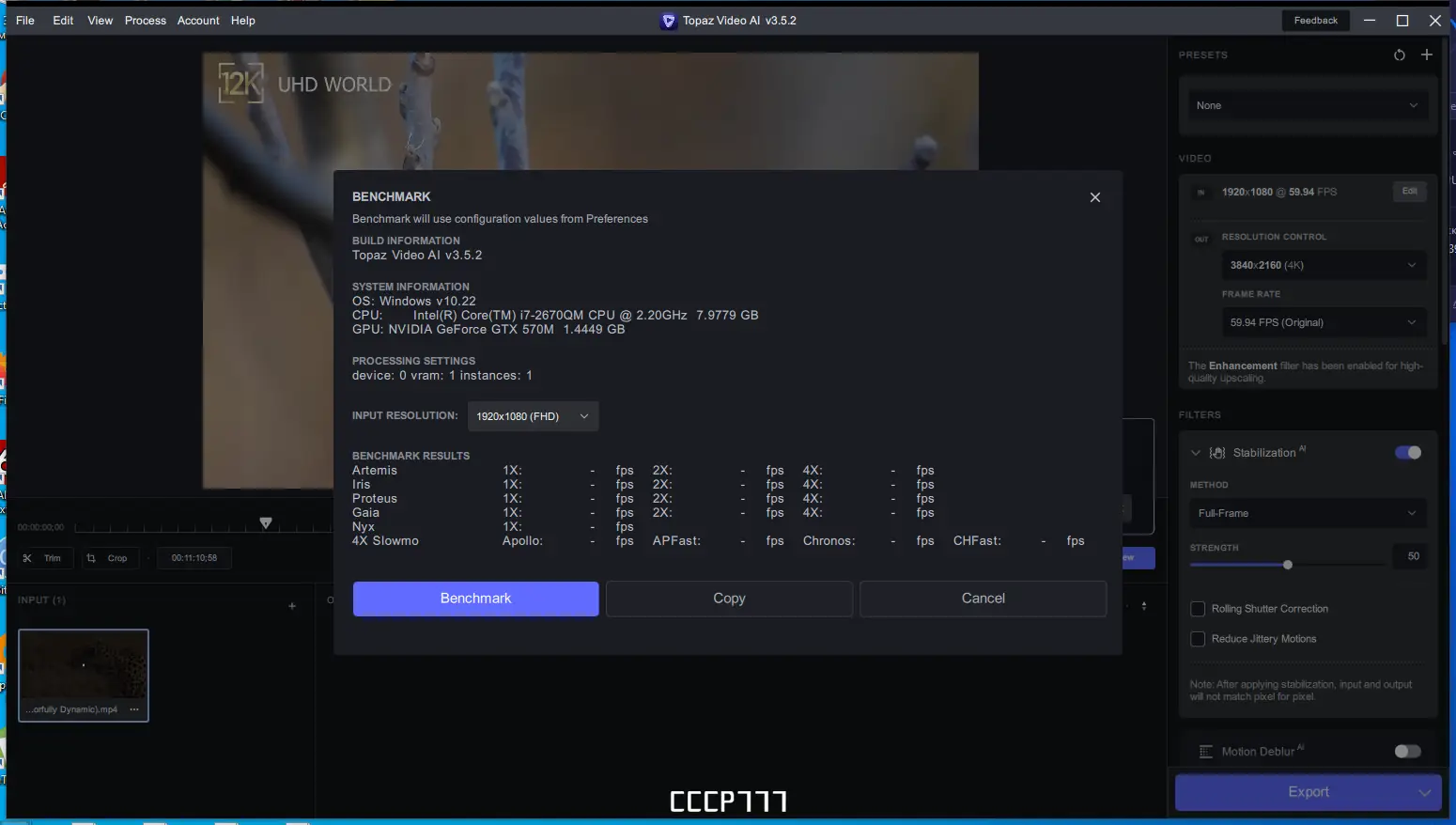
Task: Open the video thumbnail's three-dot options menu
Action: [x=134, y=709]
